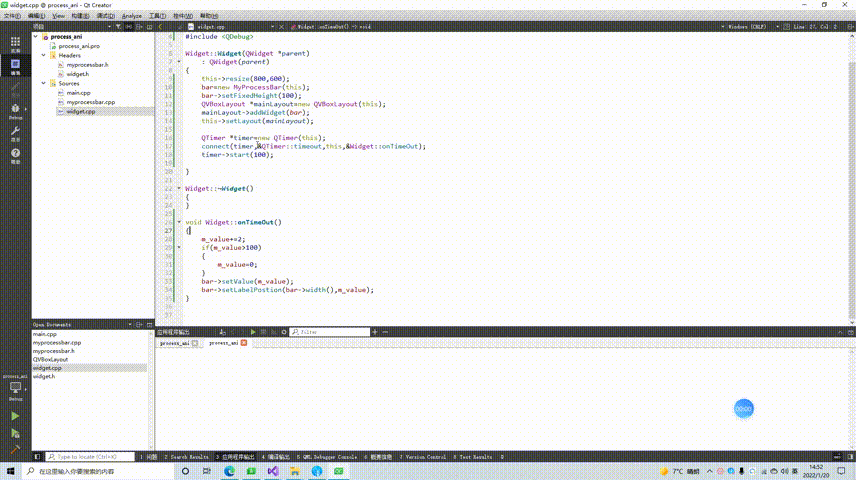The image size is (856, 480).
Task: Collapse the process_ani project node
Action: coord(36,37)
